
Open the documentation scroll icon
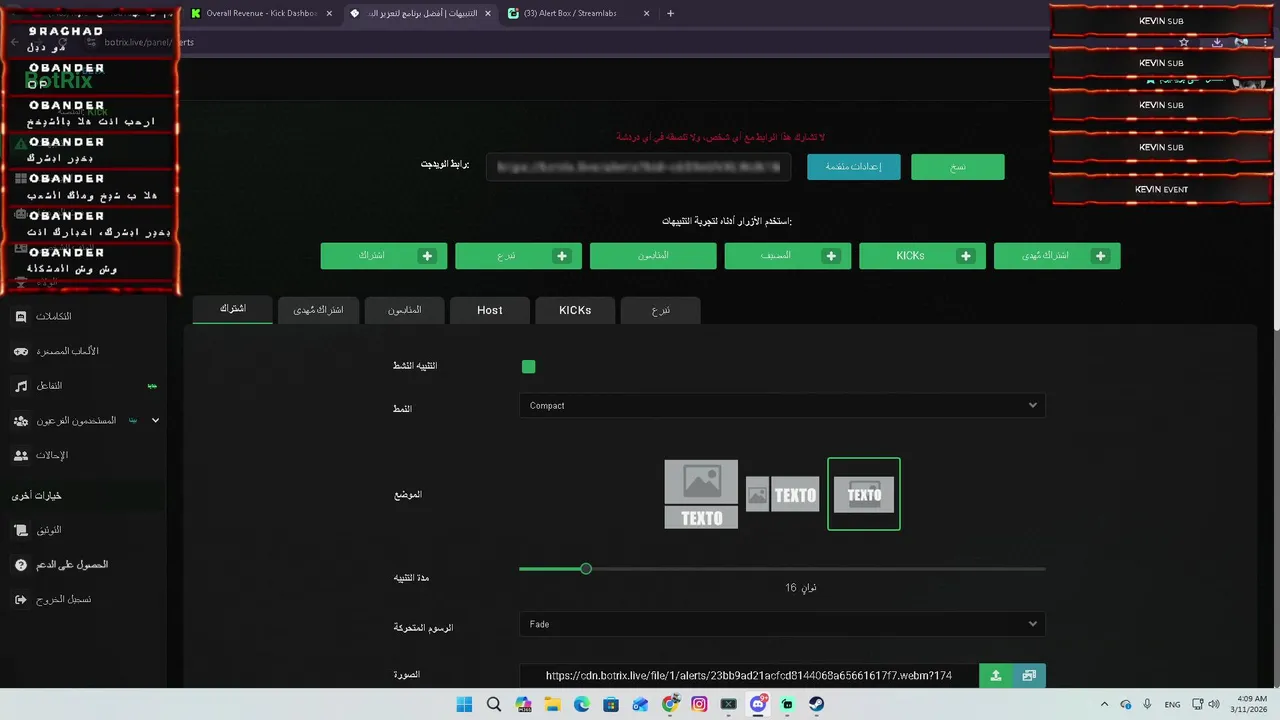(21, 530)
